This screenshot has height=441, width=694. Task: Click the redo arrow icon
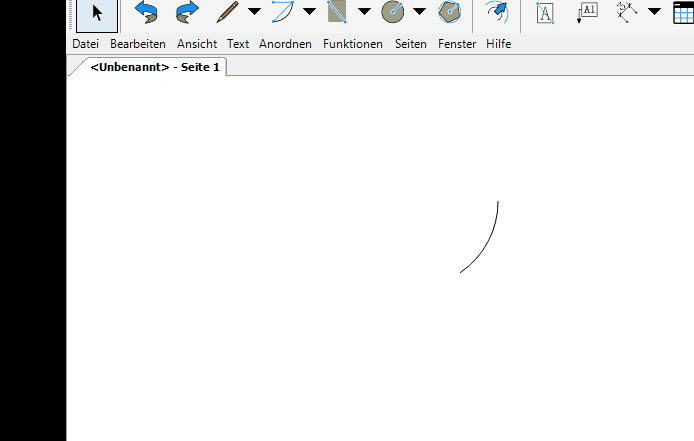tap(187, 12)
